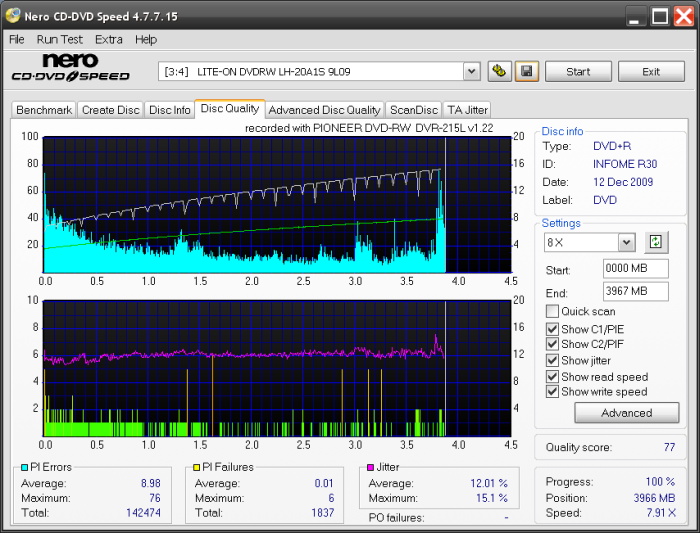Toggle the Show jitter checkbox
This screenshot has width=700, height=533.
(x=552, y=360)
